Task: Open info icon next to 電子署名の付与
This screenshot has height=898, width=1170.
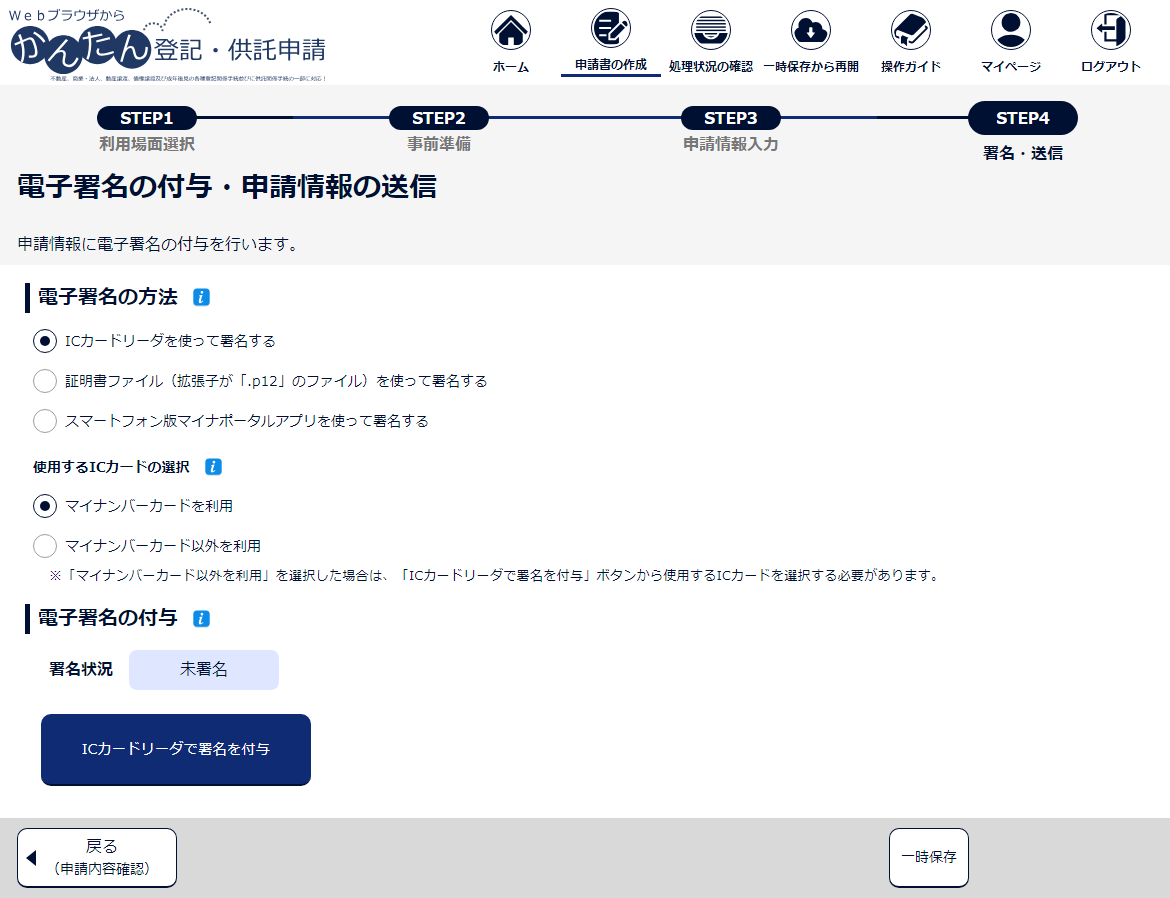Action: [201, 619]
